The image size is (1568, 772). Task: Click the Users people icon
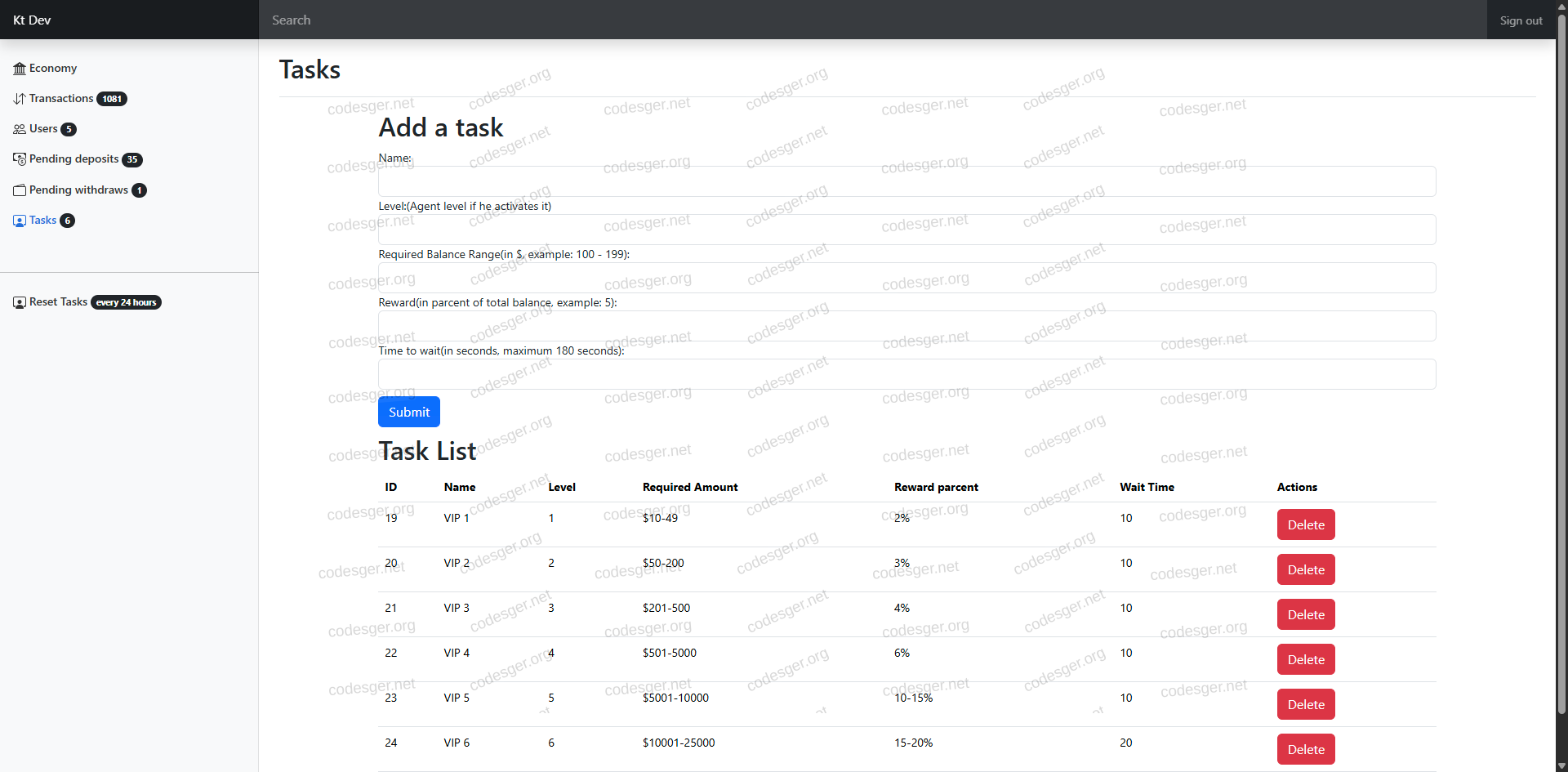pyautogui.click(x=20, y=129)
